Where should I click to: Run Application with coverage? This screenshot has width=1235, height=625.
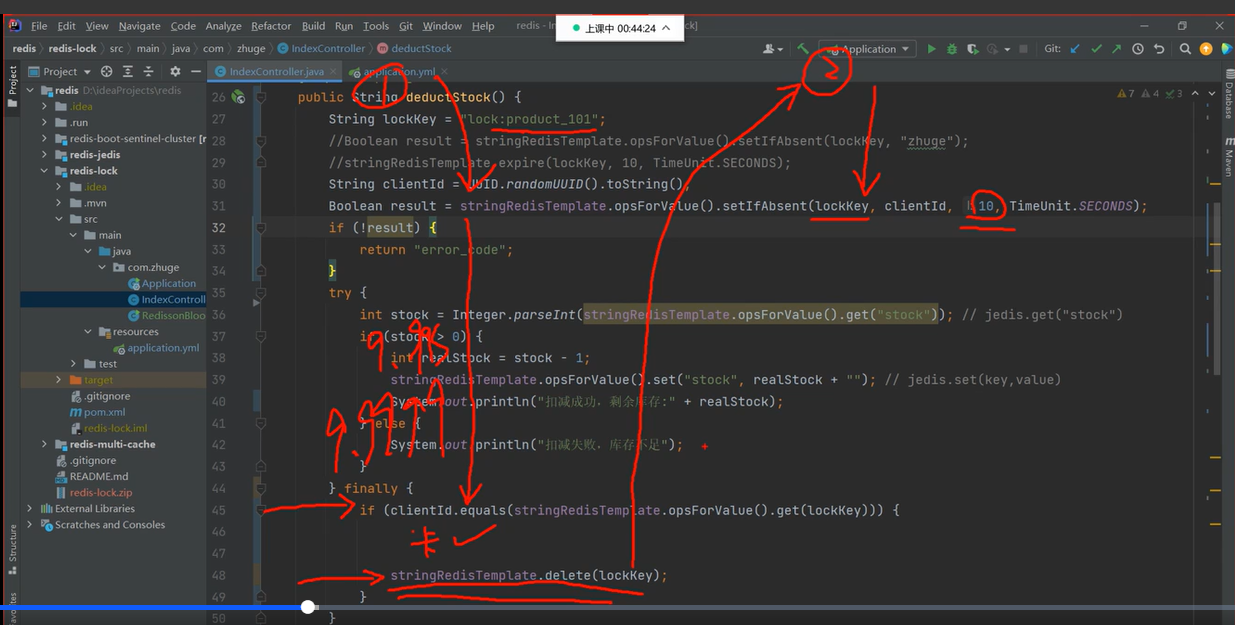pyautogui.click(x=972, y=49)
